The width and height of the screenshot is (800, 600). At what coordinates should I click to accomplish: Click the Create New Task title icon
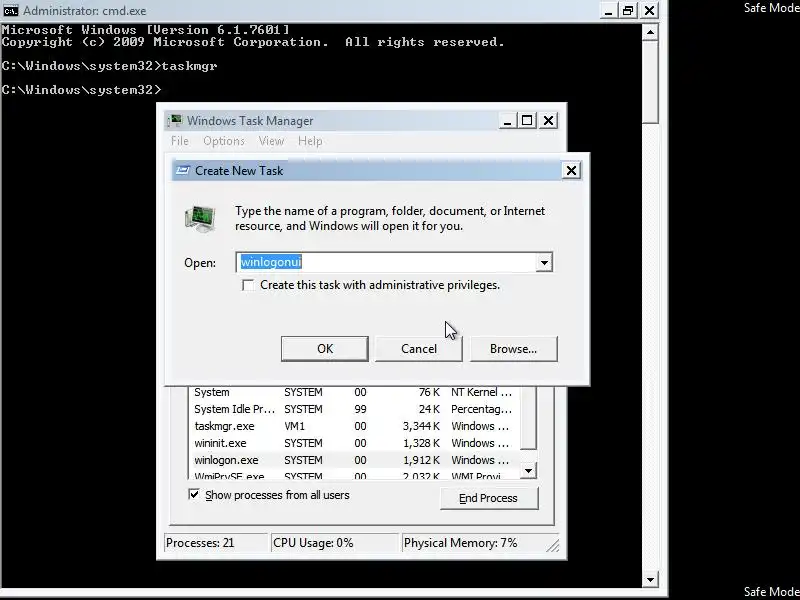pyautogui.click(x=183, y=170)
